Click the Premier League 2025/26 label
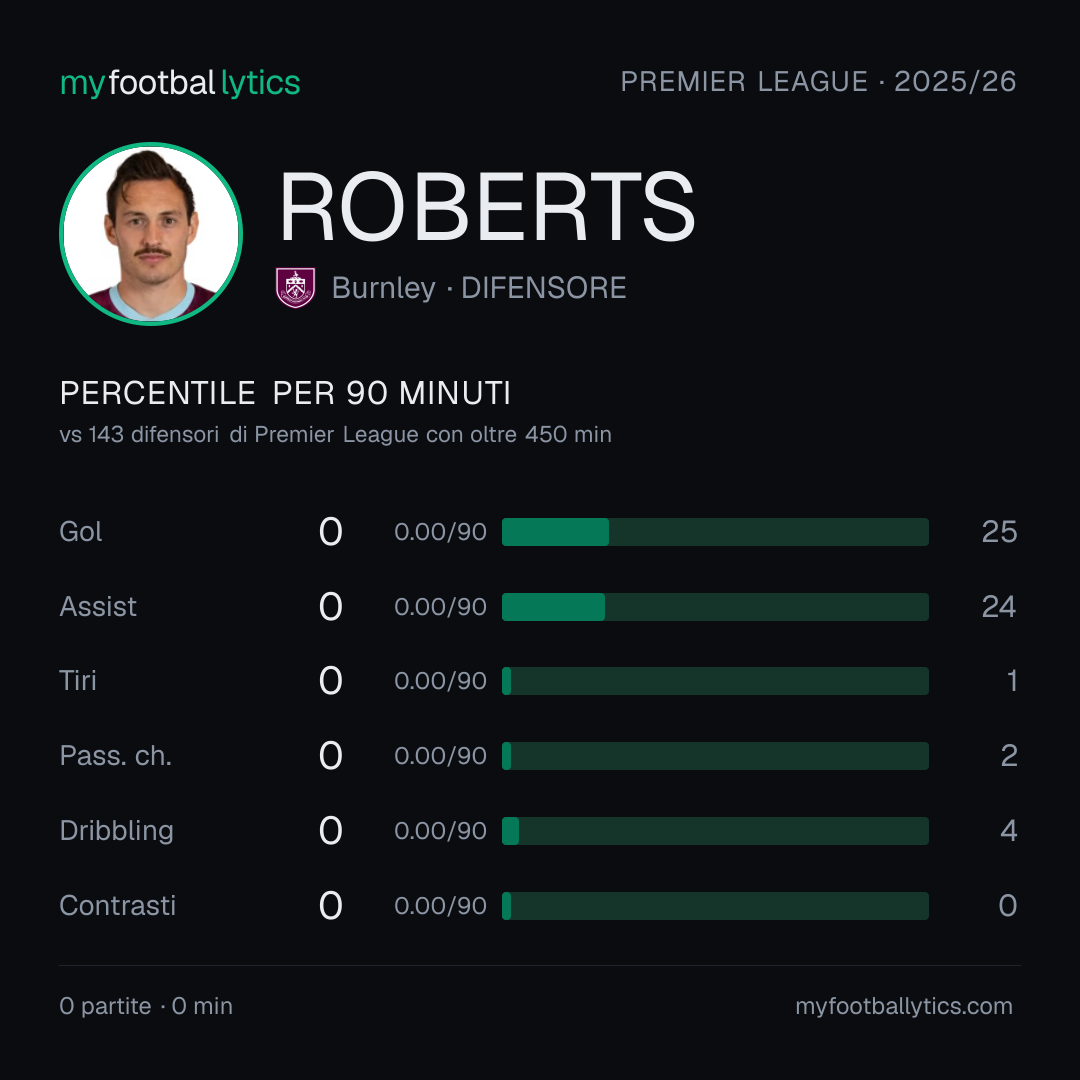The image size is (1080, 1080). 818,82
